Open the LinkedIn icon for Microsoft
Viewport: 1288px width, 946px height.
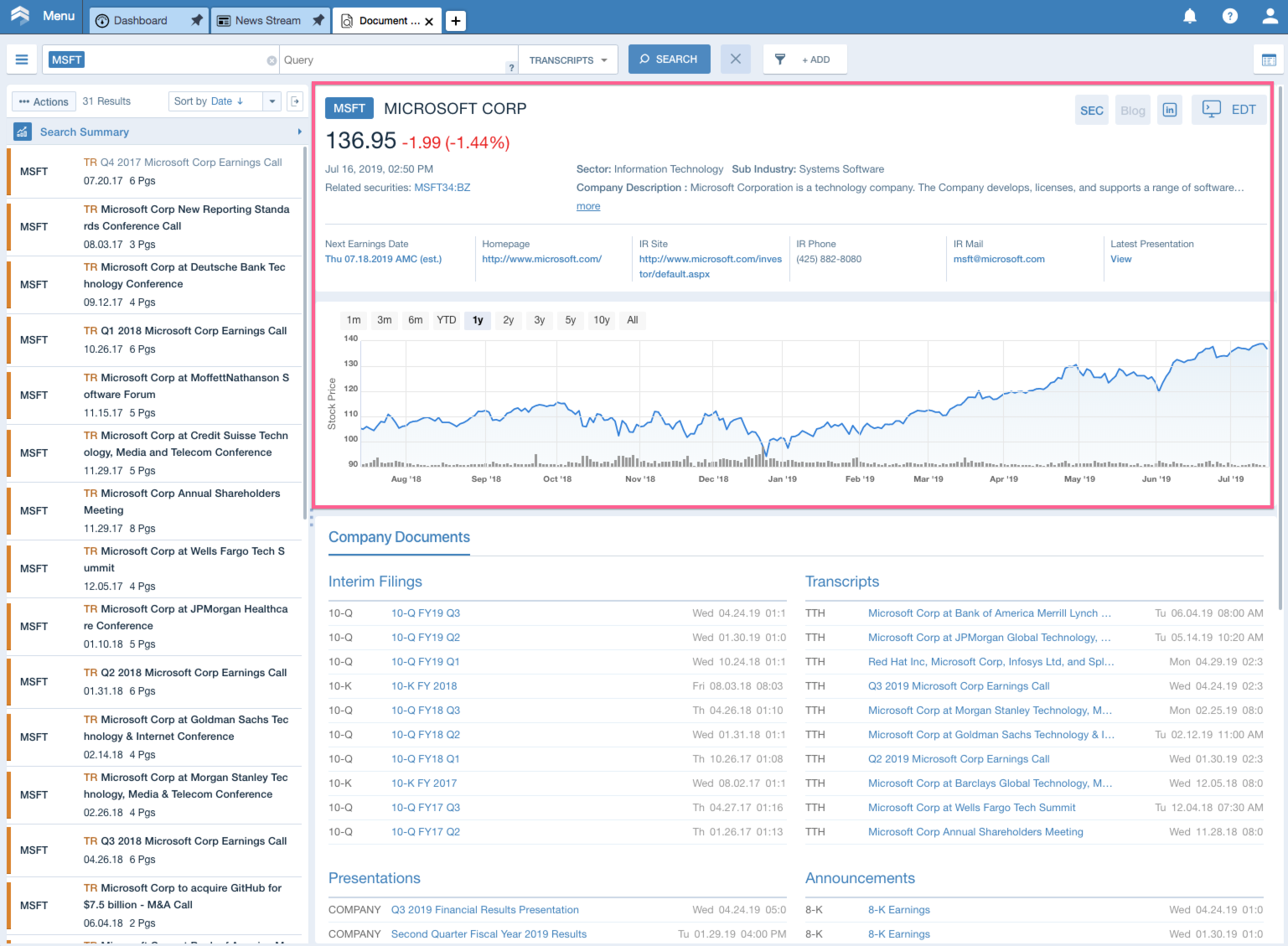tap(1170, 110)
